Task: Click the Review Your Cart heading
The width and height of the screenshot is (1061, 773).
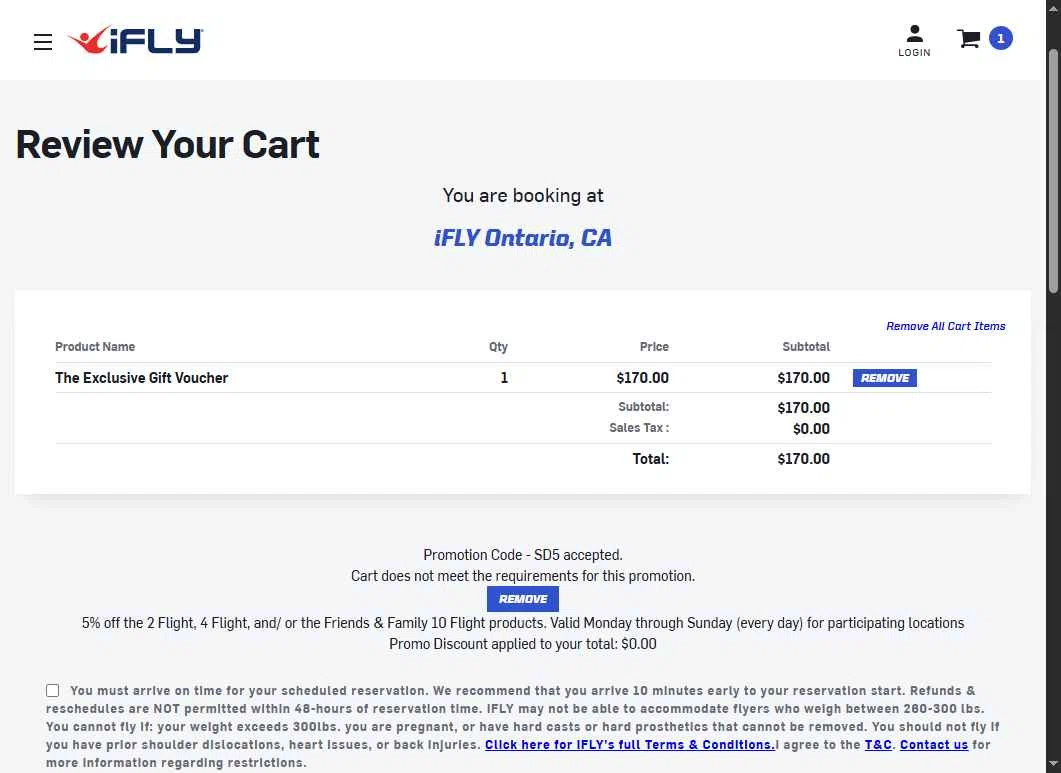Action: [168, 145]
